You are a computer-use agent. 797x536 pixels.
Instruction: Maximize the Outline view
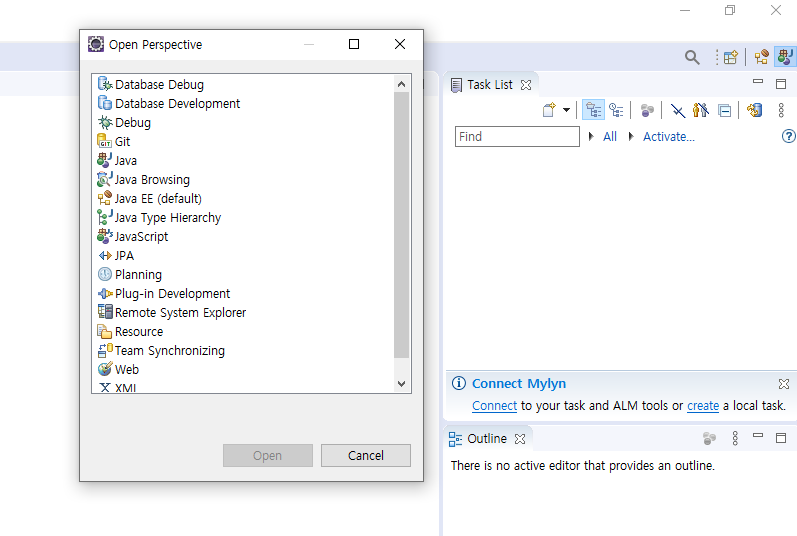[781, 438]
